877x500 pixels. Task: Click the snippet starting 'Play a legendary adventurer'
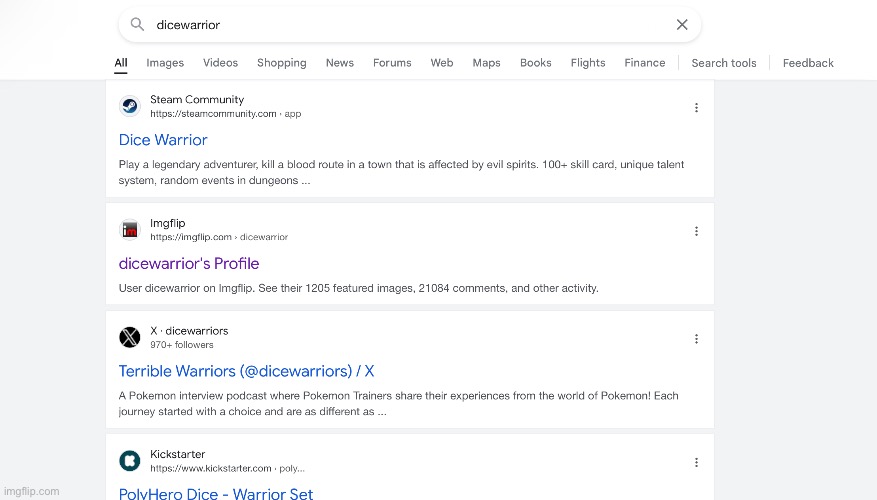pyautogui.click(x=401, y=172)
